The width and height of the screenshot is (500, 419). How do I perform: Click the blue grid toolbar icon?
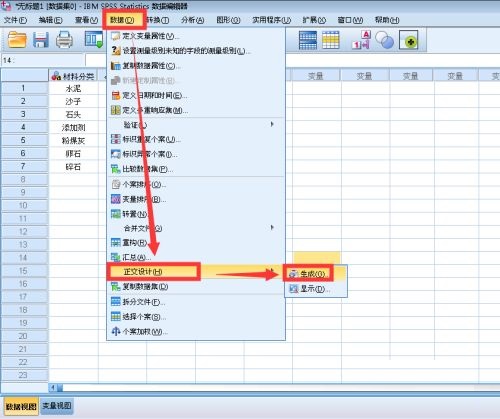click(x=308, y=40)
